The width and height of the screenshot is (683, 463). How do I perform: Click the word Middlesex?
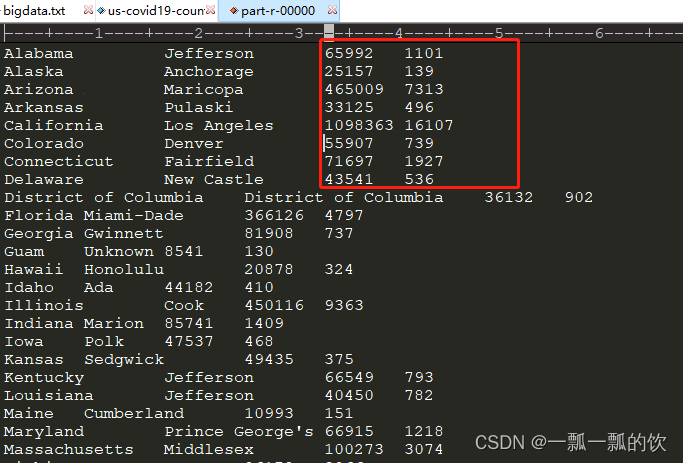coord(209,449)
